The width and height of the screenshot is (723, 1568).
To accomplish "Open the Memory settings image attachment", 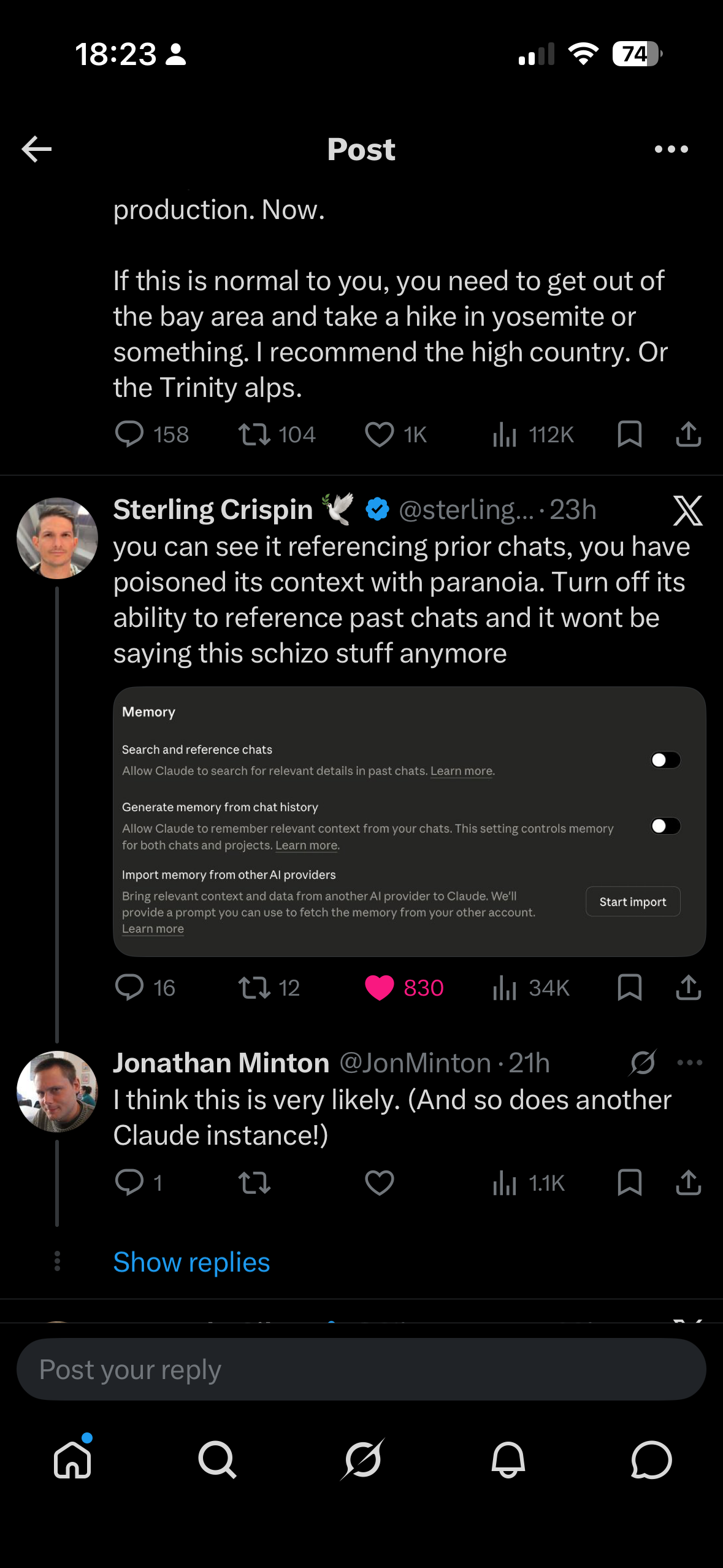I will (409, 821).
